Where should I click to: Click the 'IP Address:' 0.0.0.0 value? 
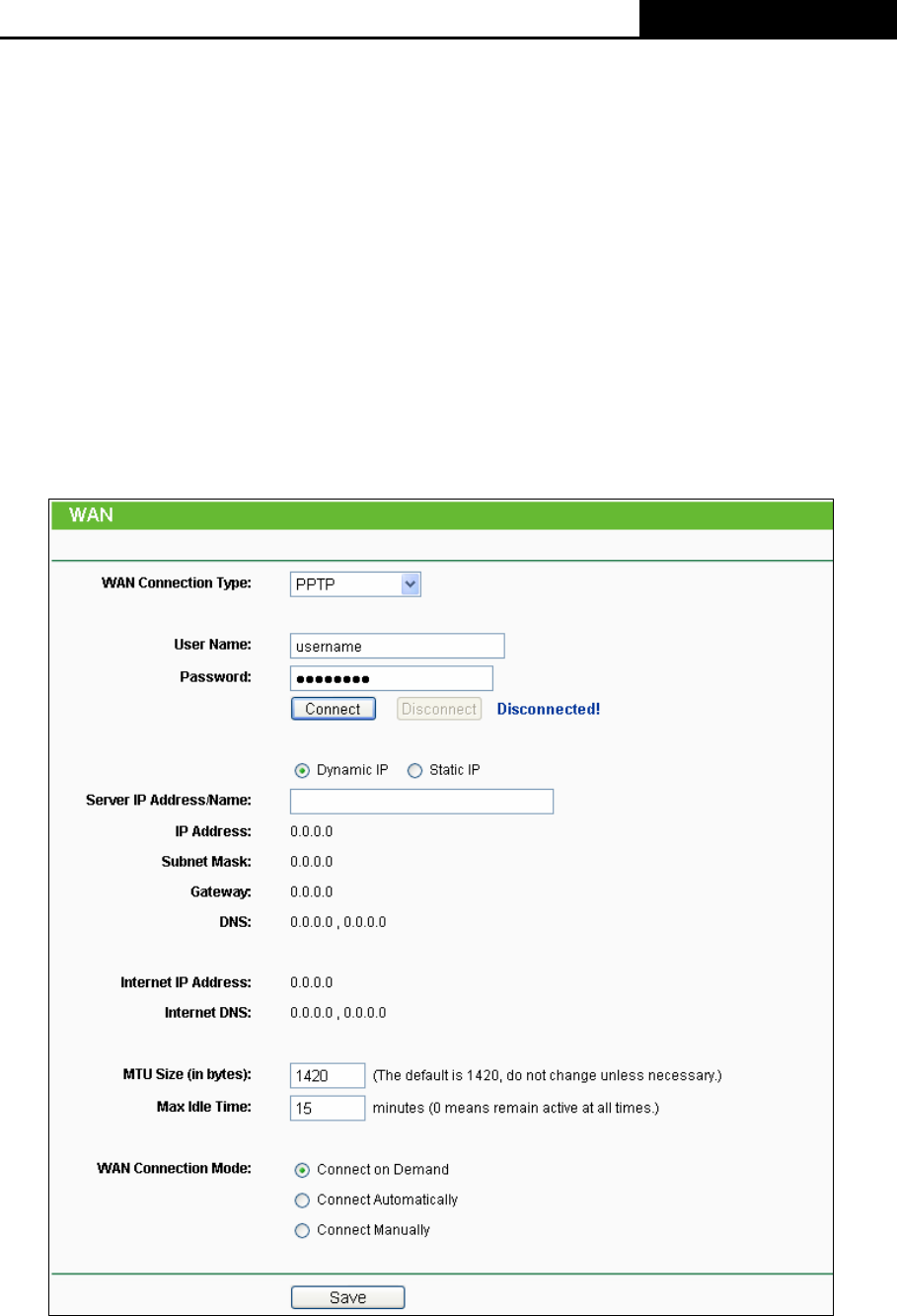click(312, 831)
